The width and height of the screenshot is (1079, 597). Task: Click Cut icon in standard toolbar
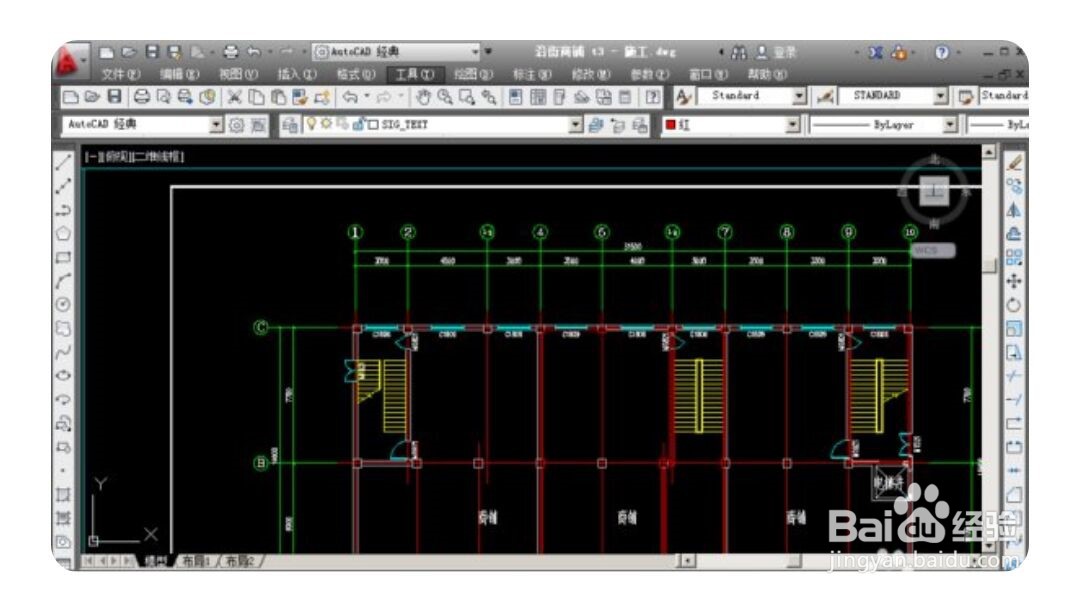tap(234, 97)
